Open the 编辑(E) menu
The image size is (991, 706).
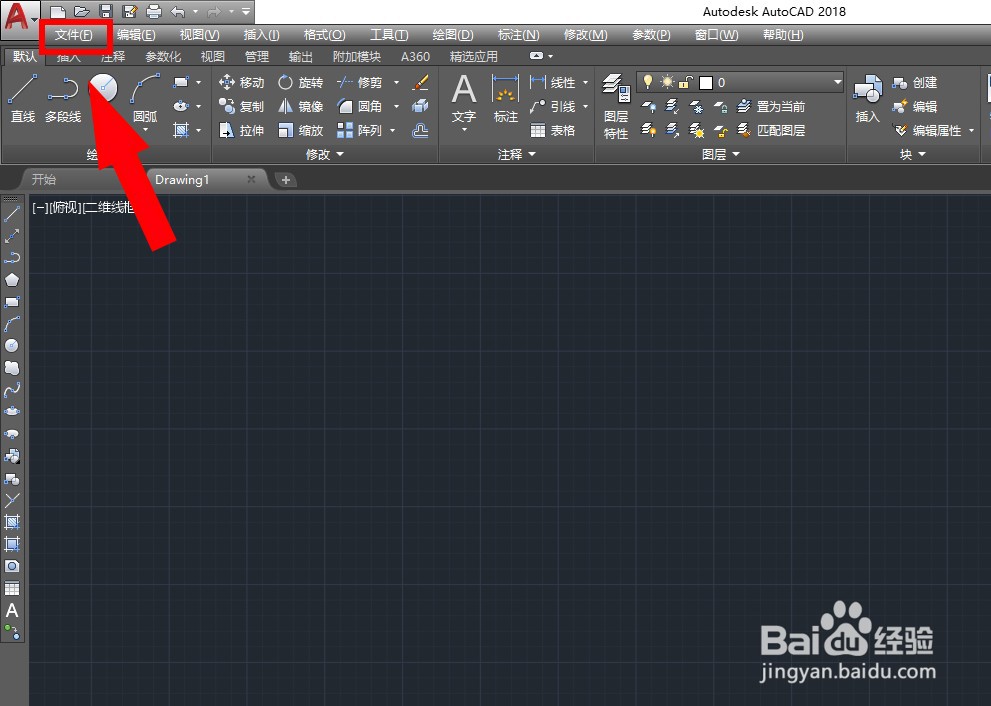(136, 35)
